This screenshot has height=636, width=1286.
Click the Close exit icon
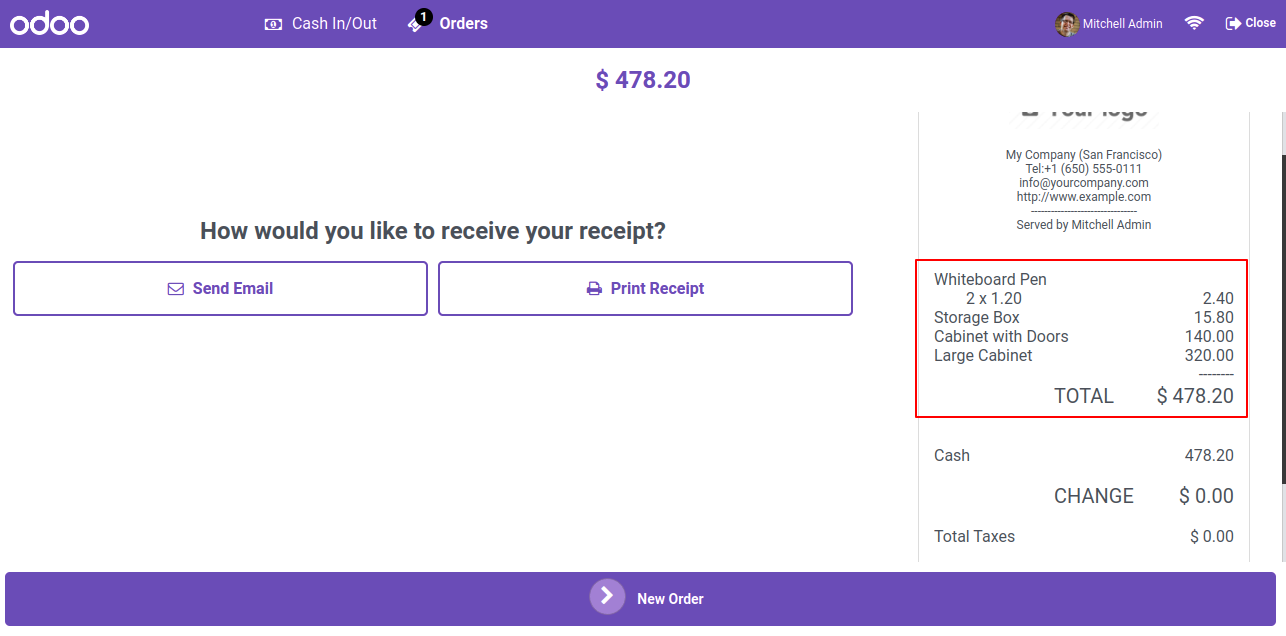[x=1233, y=23]
